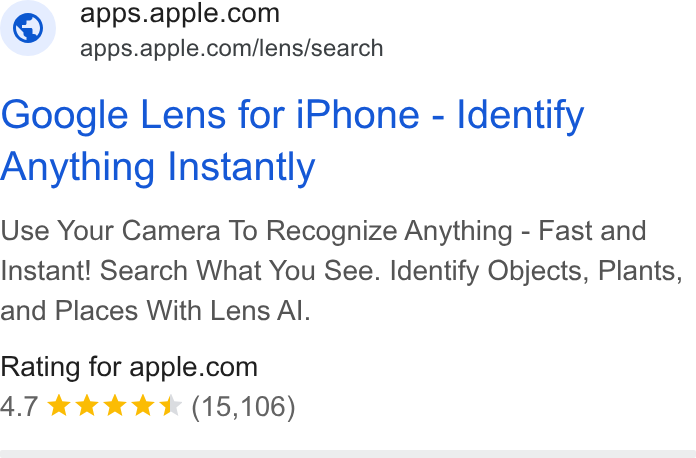Image resolution: width=696 pixels, height=458 pixels.
Task: Select the apps.apple.com site name
Action: point(180,13)
